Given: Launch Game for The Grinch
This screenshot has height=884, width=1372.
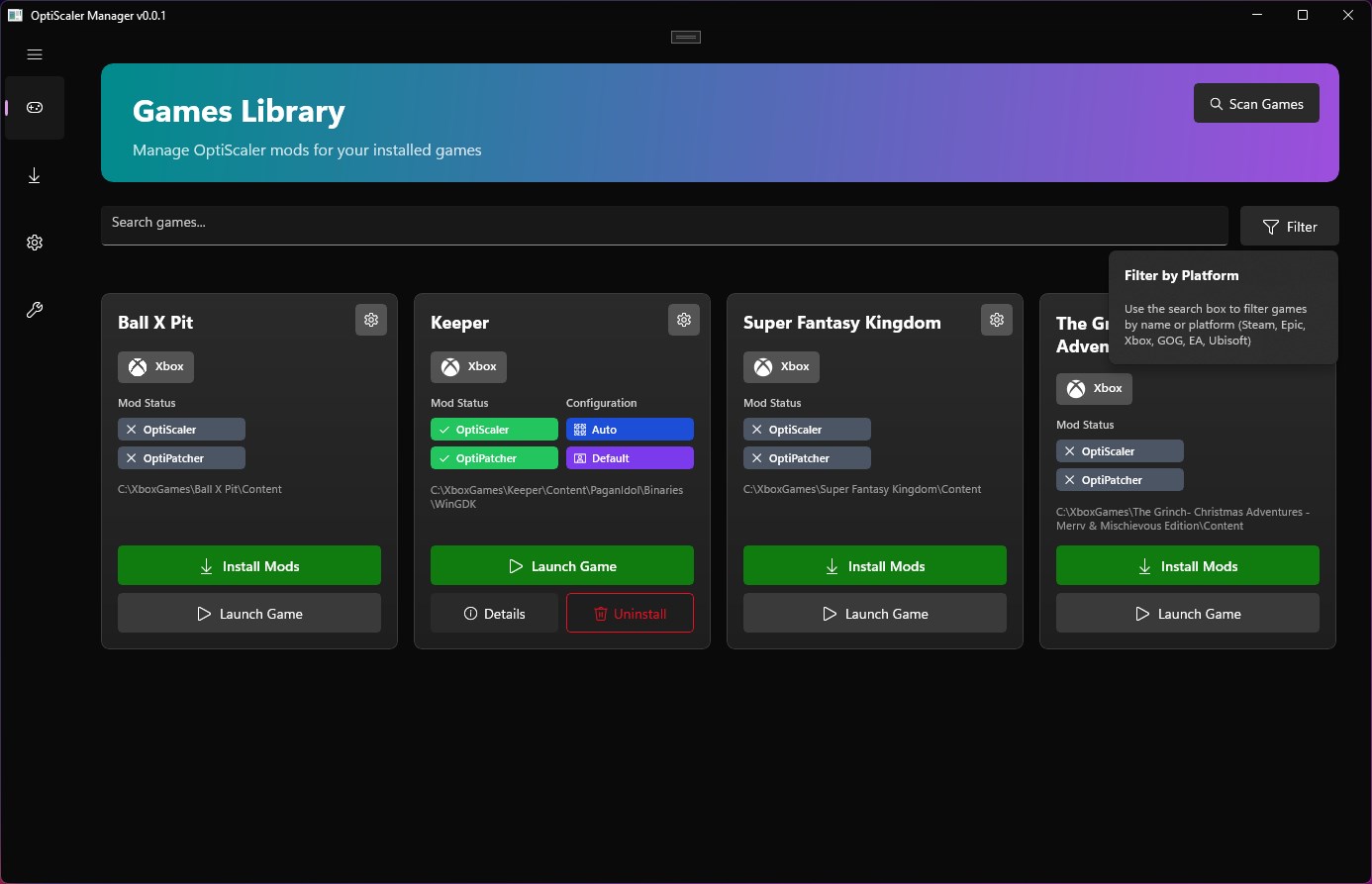Looking at the screenshot, I should click(1188, 613).
